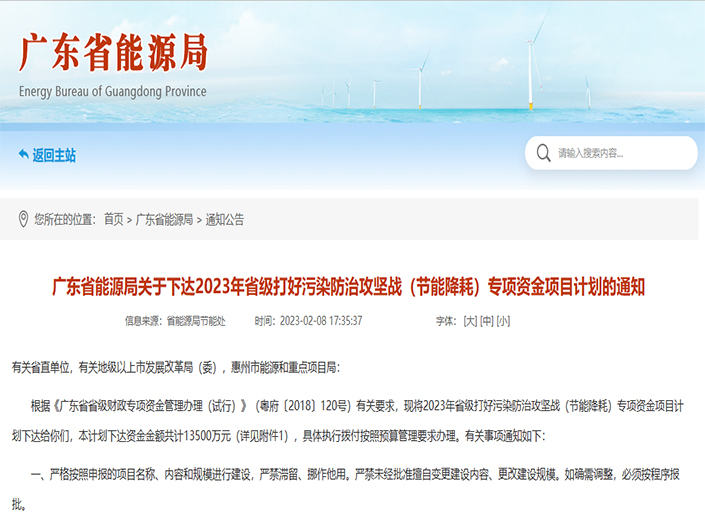
Task: Focus the 请输入搜索内容 search field
Action: point(620,153)
